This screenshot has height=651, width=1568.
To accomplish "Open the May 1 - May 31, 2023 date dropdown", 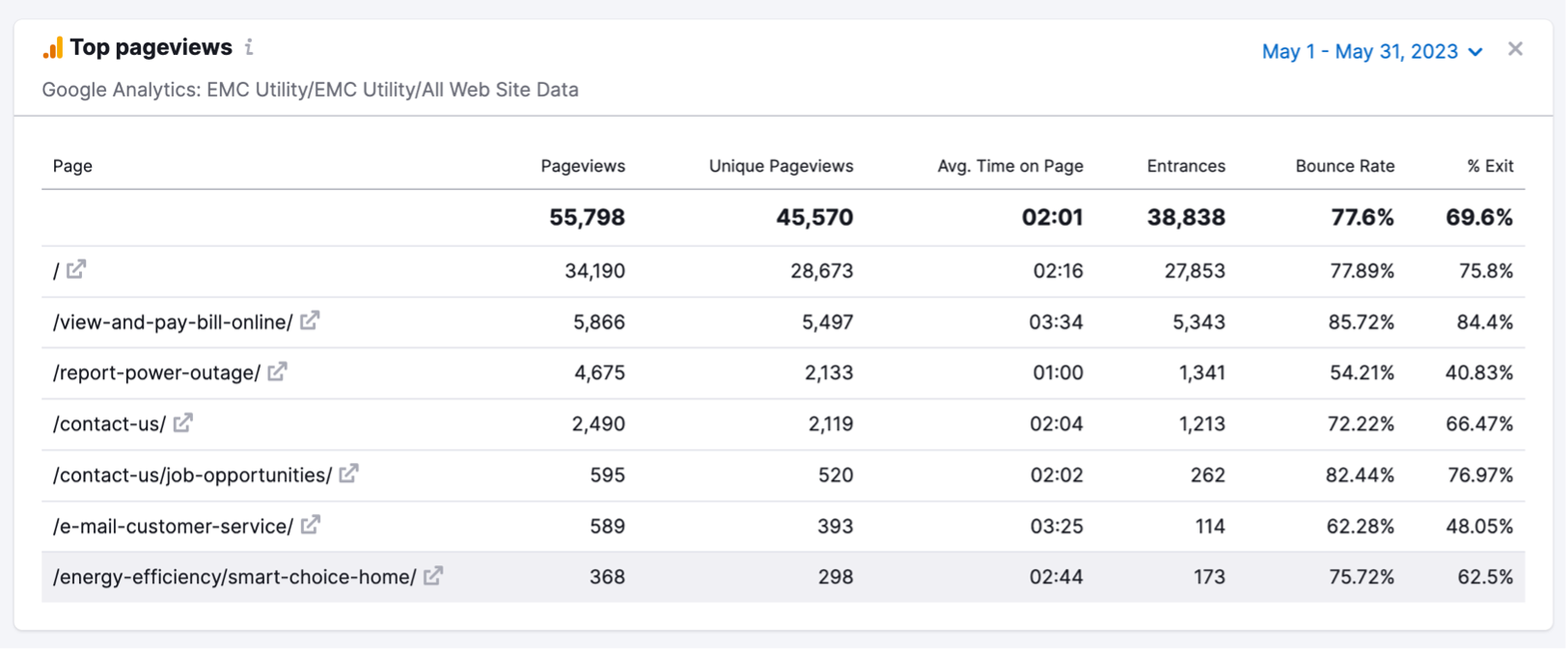I will 1371,52.
